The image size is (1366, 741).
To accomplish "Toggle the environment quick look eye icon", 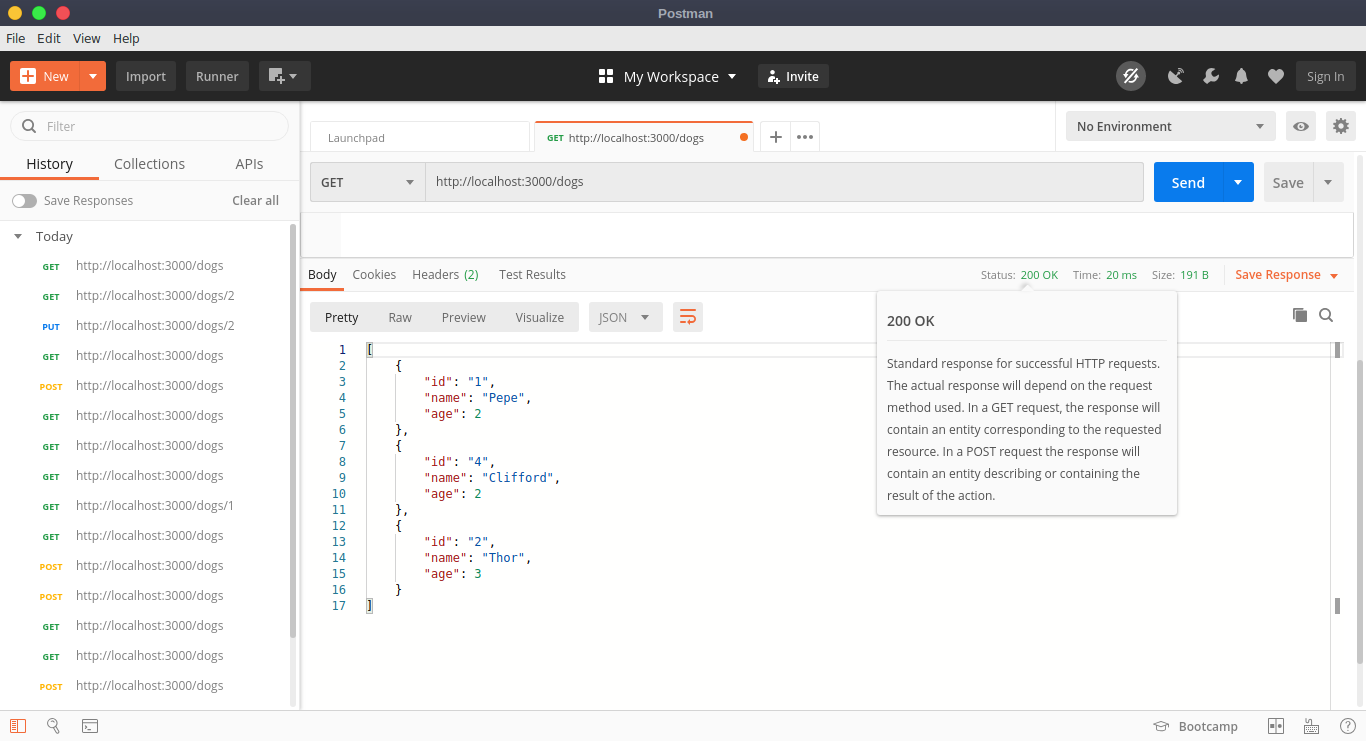I will point(1300,126).
